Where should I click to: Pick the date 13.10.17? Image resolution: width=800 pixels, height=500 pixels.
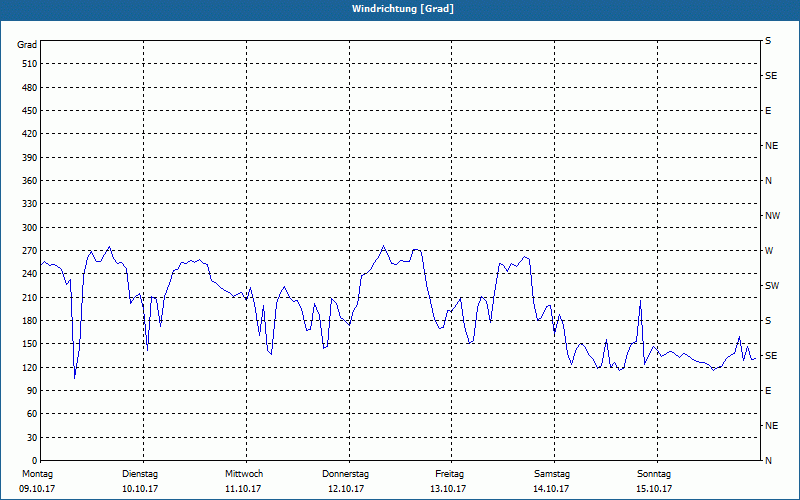(448, 489)
